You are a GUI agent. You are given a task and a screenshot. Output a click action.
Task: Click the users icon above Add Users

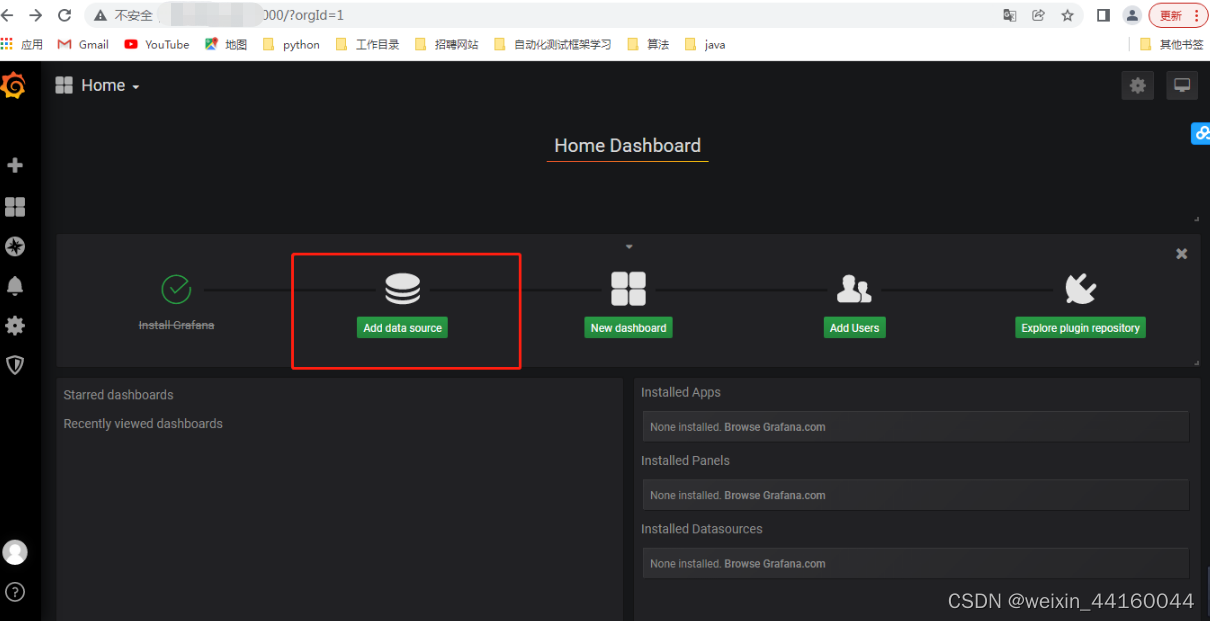pyautogui.click(x=854, y=289)
